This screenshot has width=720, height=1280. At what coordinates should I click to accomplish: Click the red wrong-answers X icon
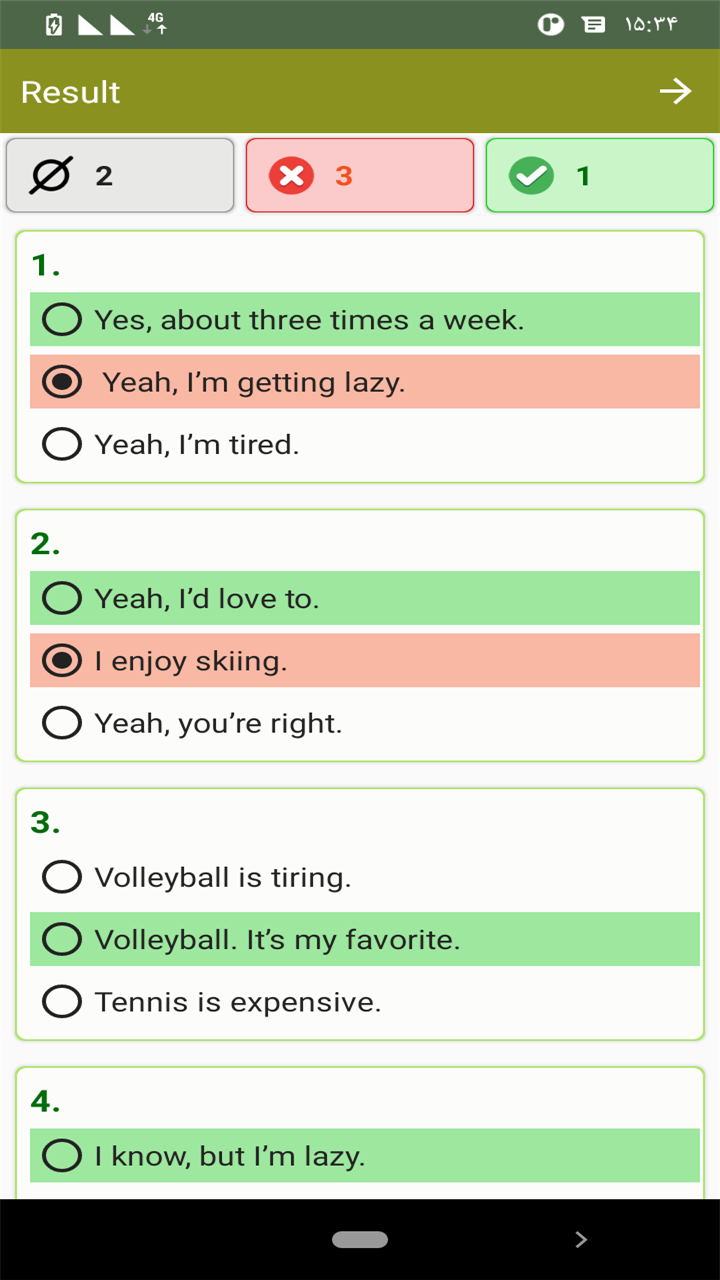291,176
